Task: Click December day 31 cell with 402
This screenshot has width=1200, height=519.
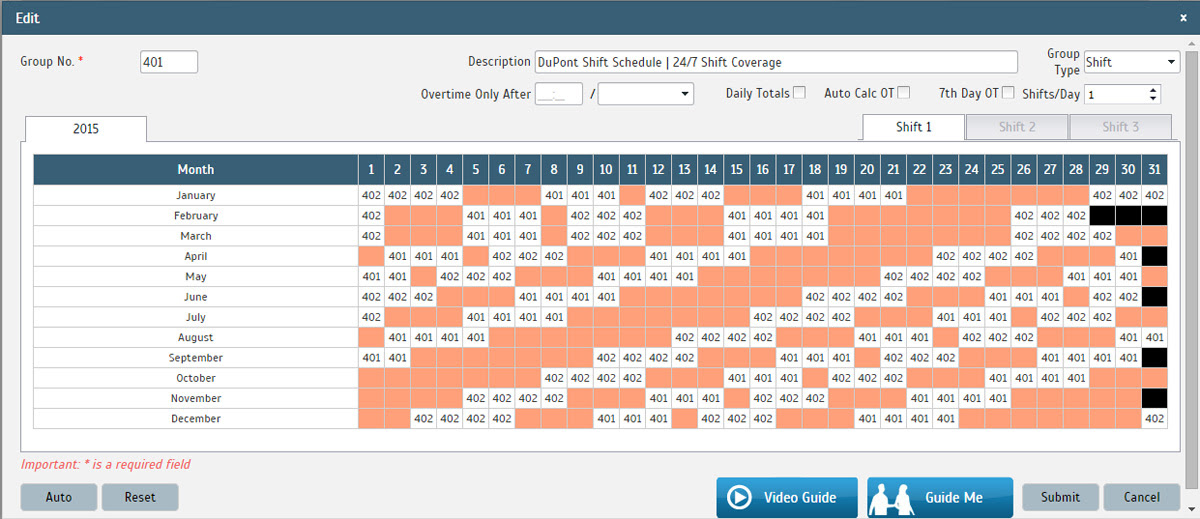Action: click(x=1154, y=419)
